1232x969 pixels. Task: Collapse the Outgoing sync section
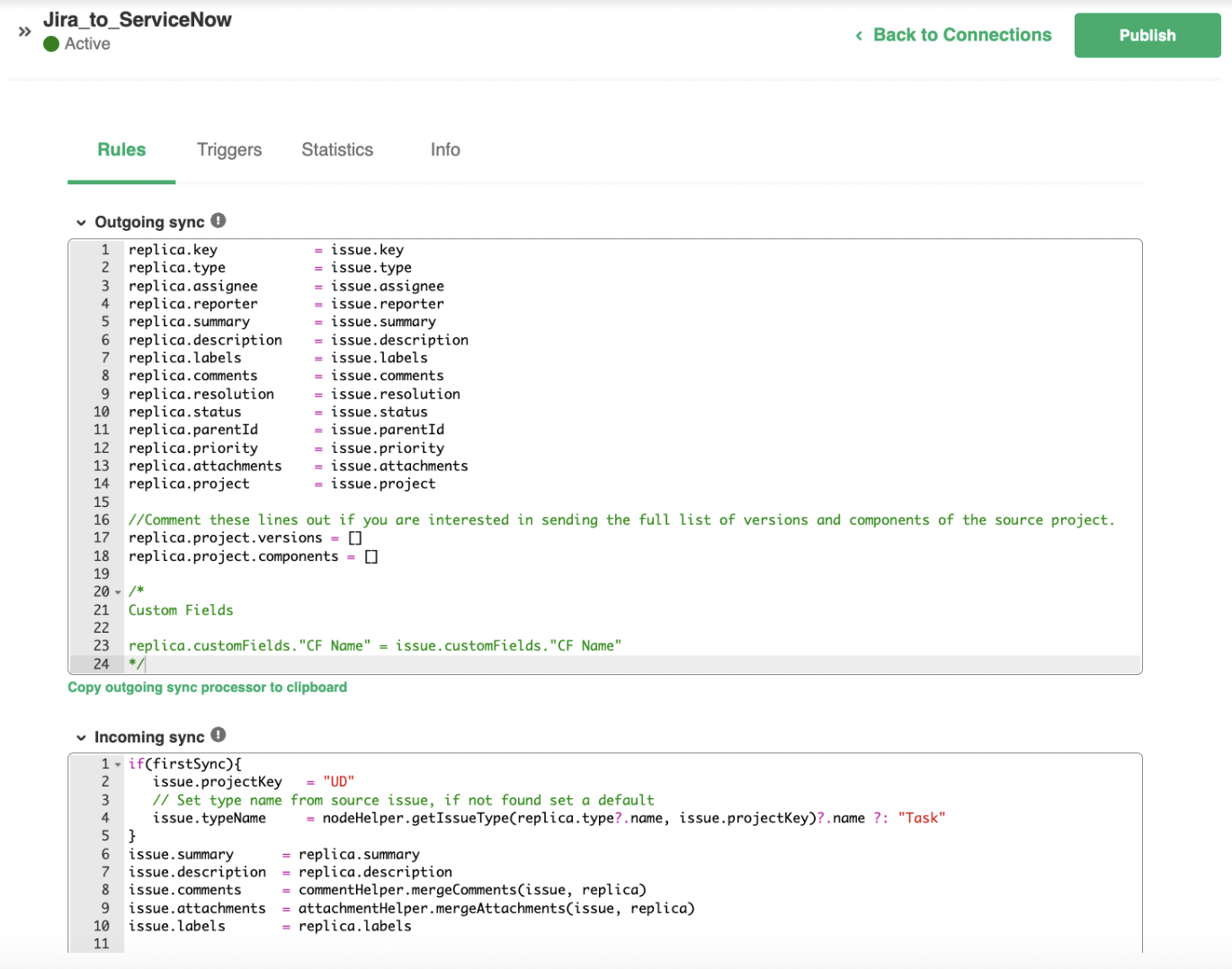click(x=81, y=222)
